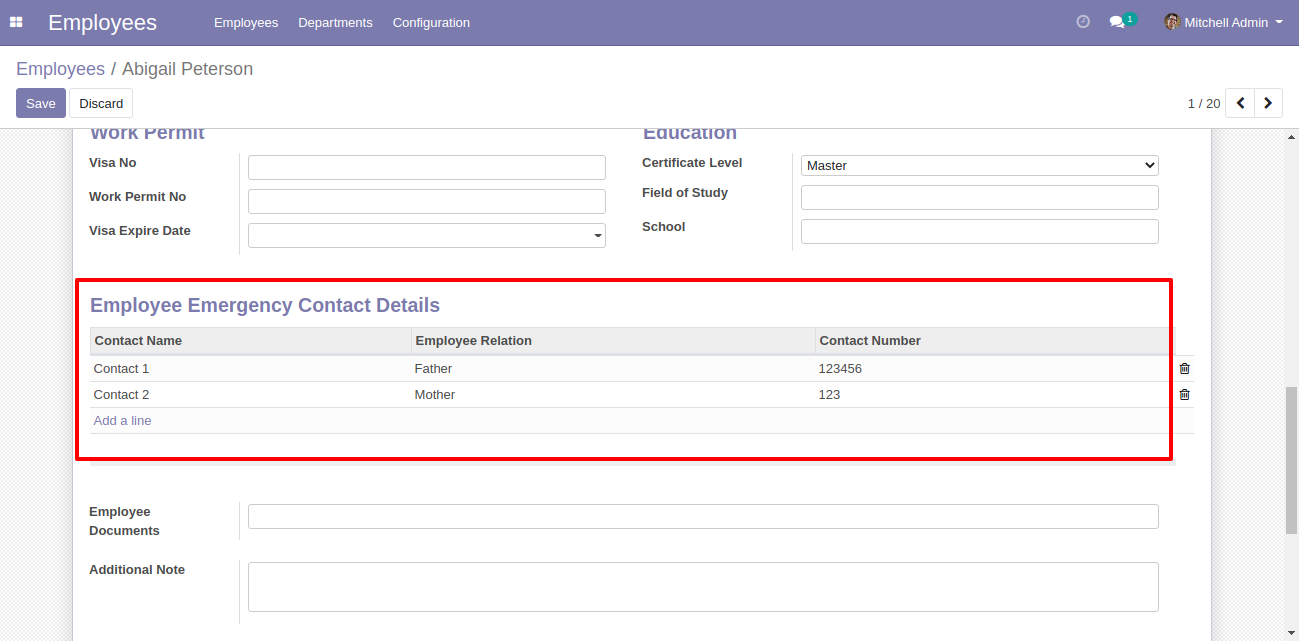The image size is (1299, 641).
Task: Go to previous employee record arrow
Action: (1240, 103)
